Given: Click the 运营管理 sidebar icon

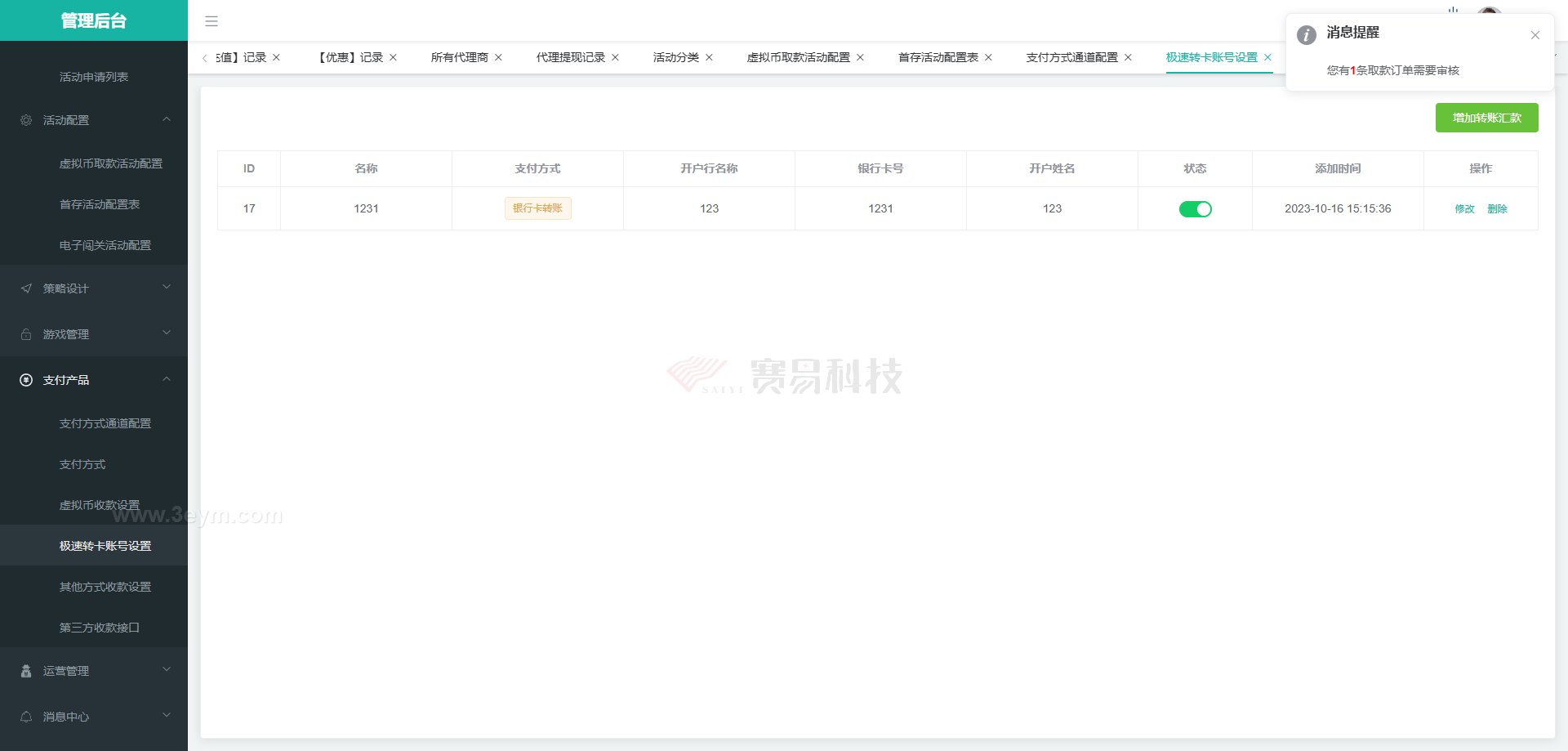Looking at the screenshot, I should coord(26,671).
